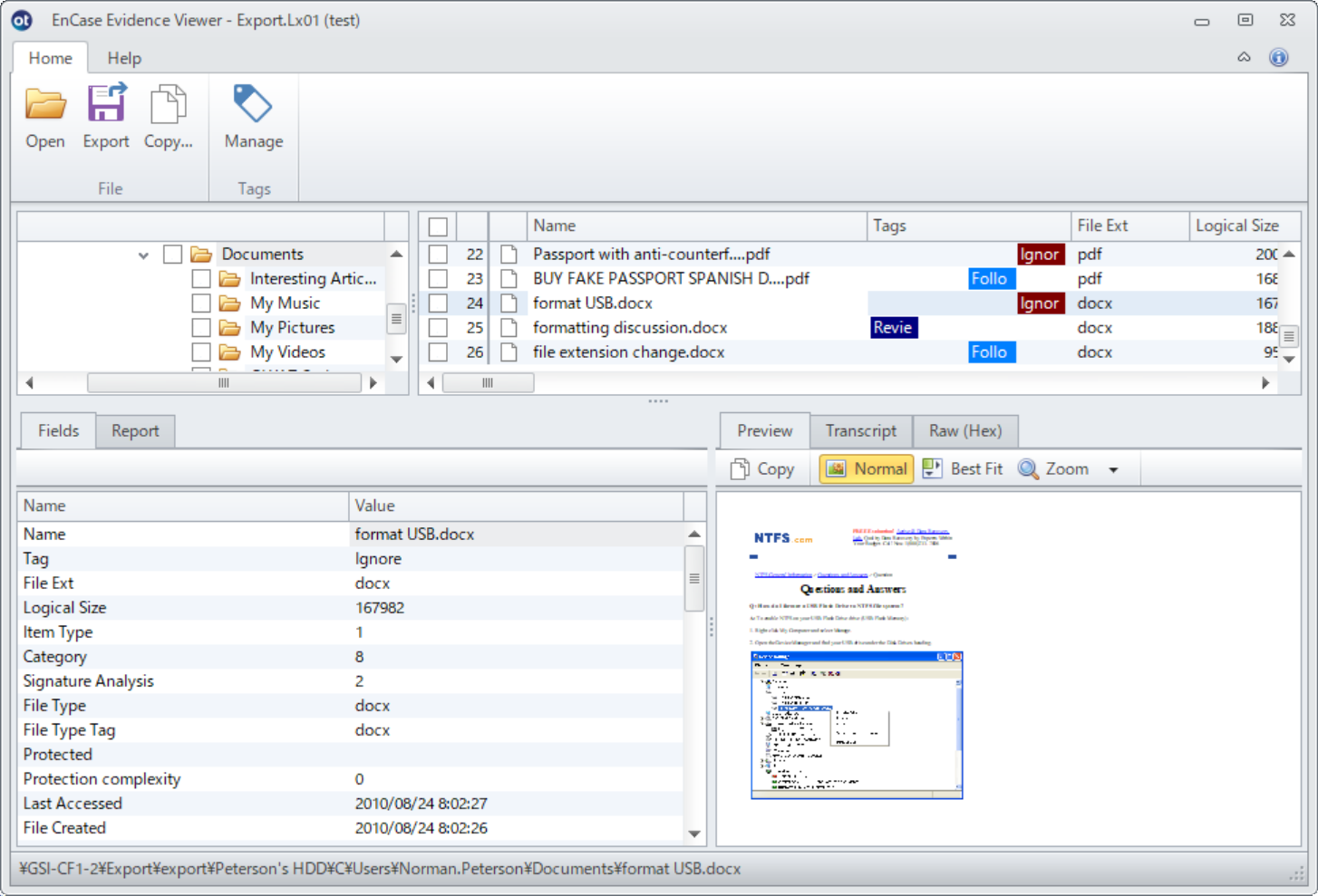
Task: Switch to the Home ribbon tab
Action: 50,58
